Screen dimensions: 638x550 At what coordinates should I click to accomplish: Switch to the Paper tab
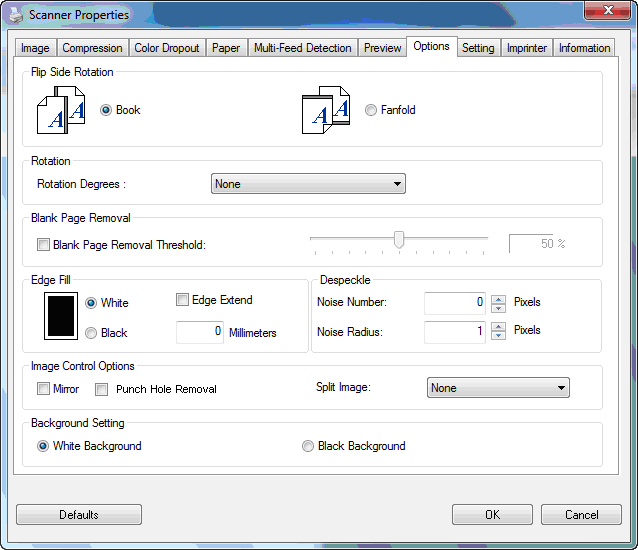[226, 48]
